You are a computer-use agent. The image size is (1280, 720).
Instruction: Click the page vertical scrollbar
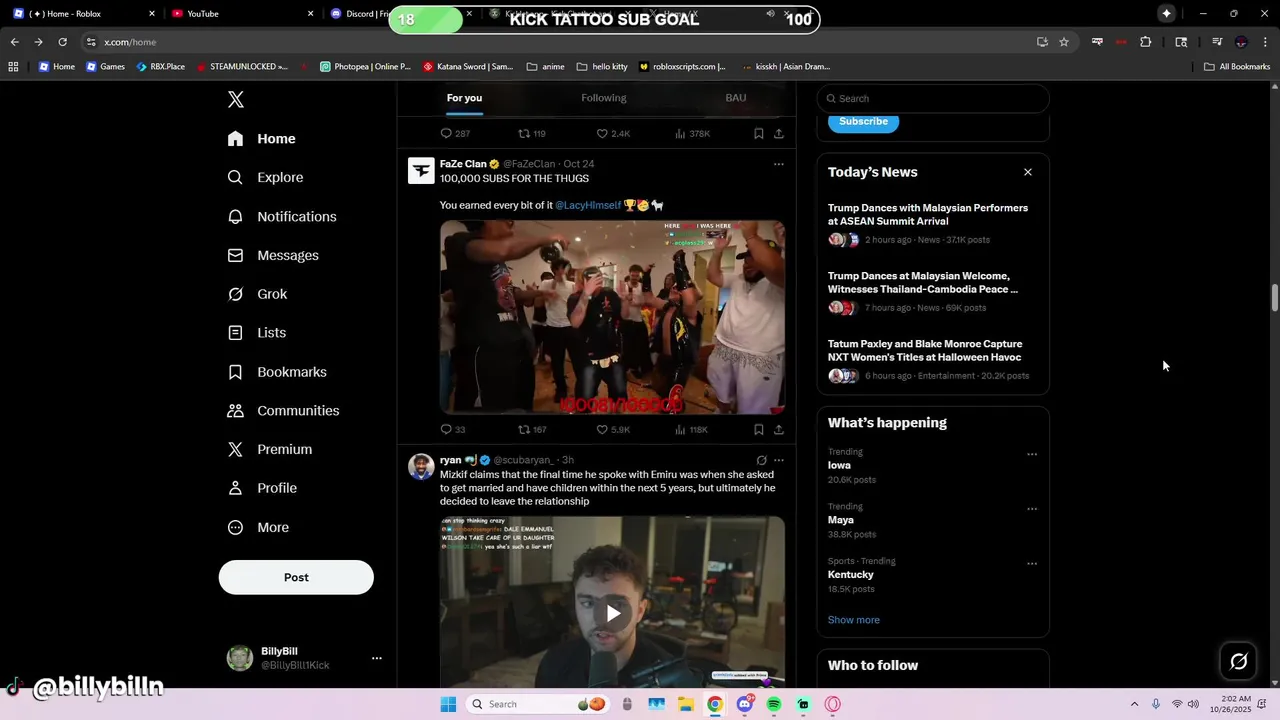click(1274, 299)
